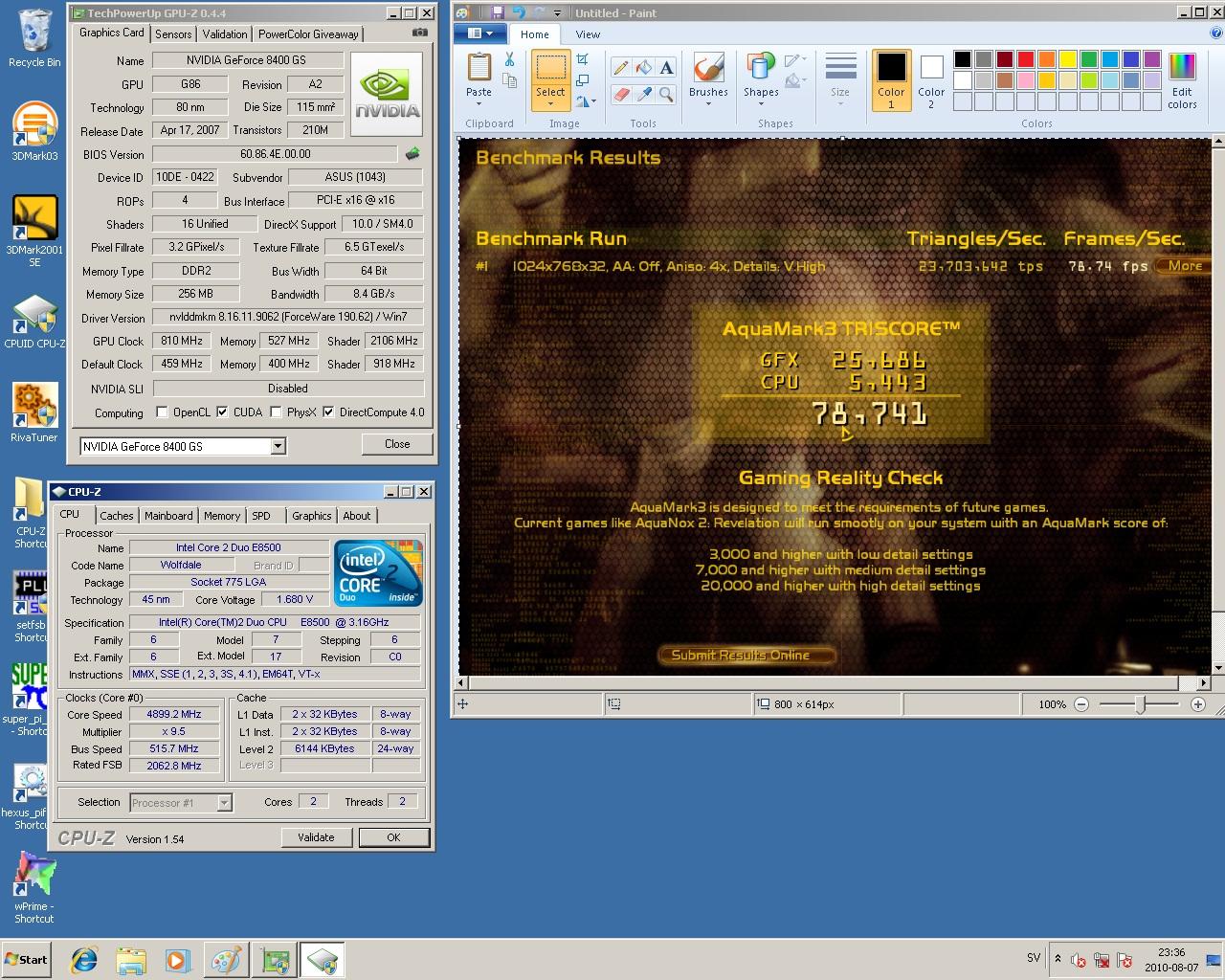Select the Eraser tool in Paint
Viewport: 1225px width, 980px height.
621,94
